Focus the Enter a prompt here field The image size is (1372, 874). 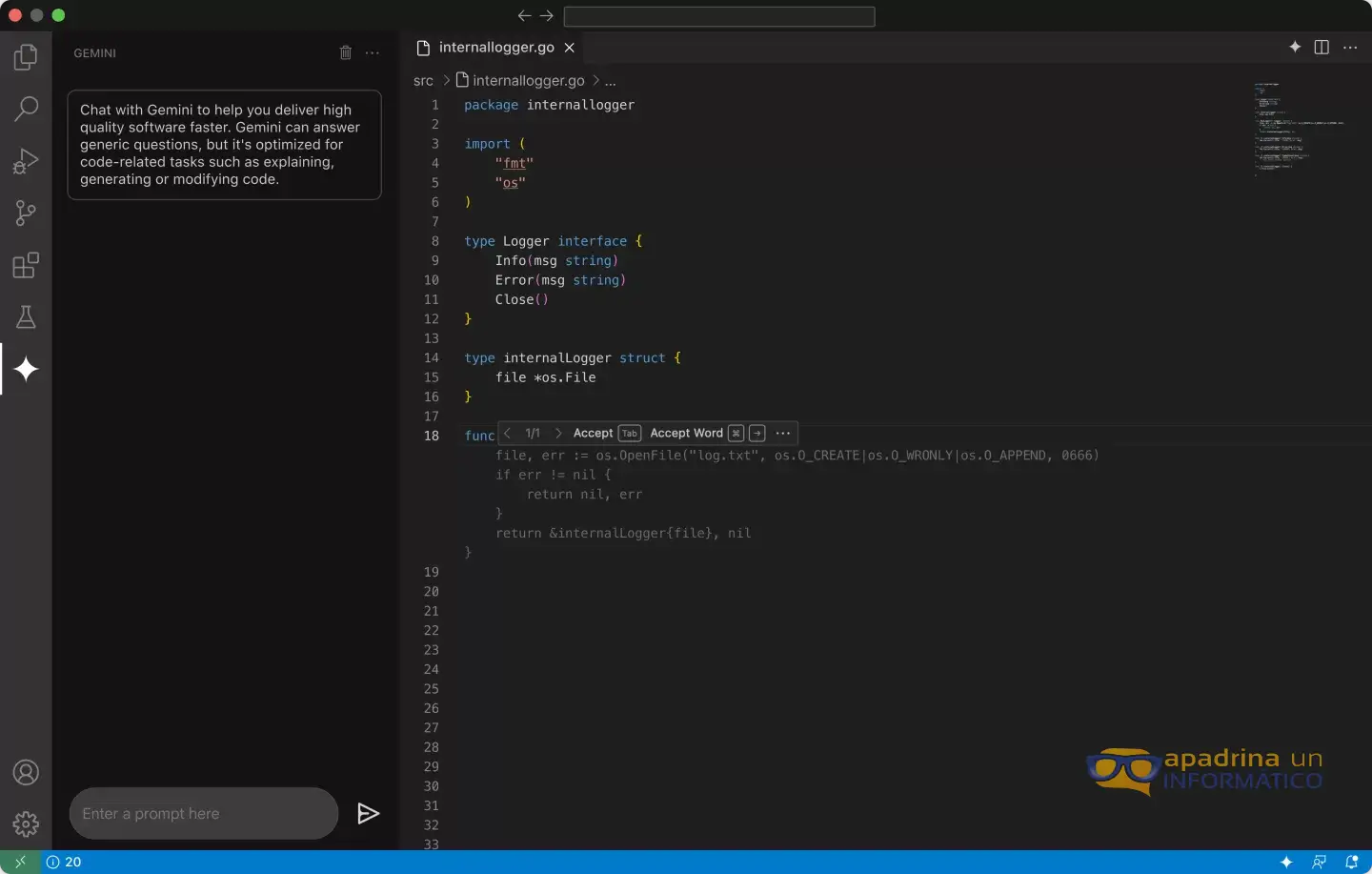[x=204, y=813]
